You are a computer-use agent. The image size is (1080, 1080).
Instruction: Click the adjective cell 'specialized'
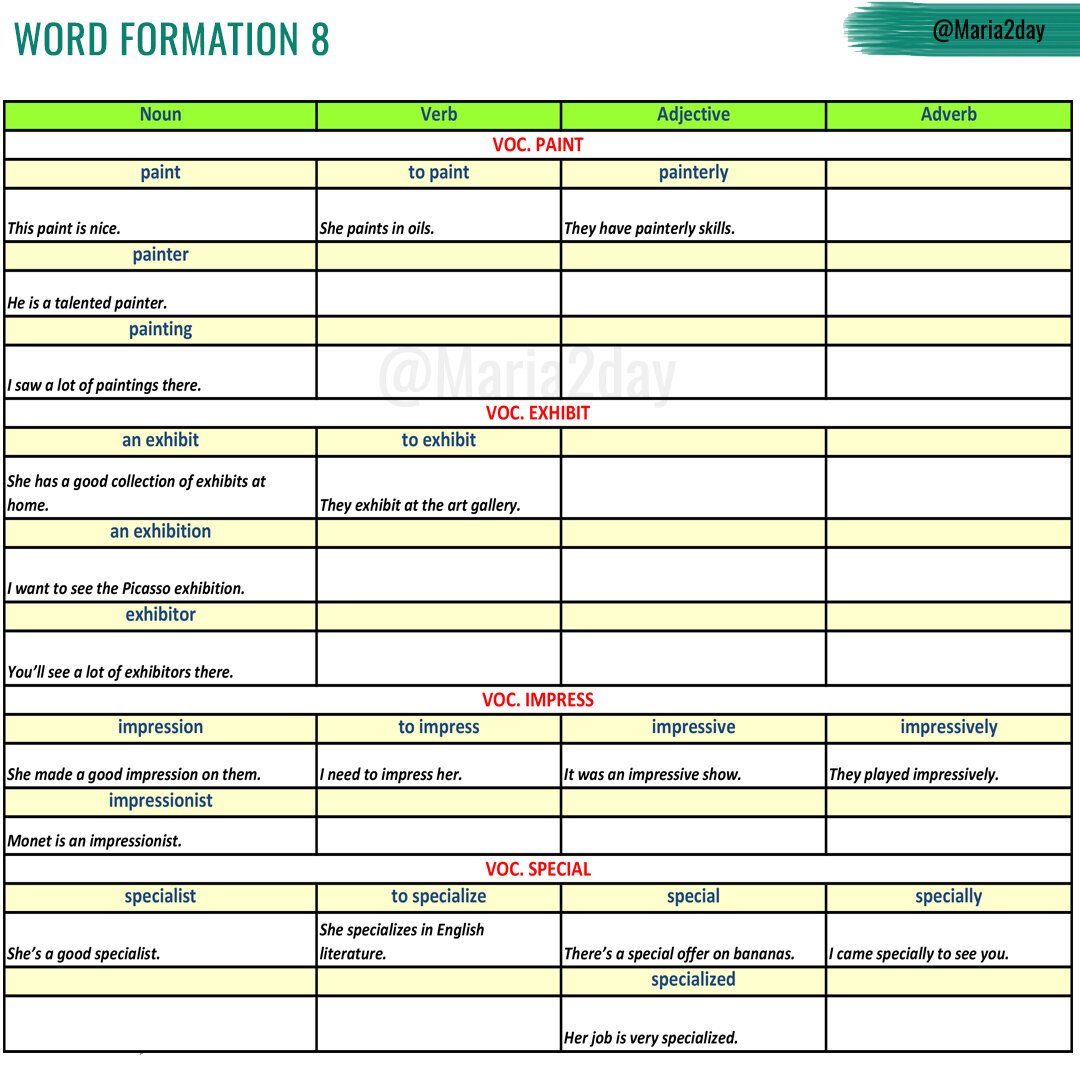coord(693,981)
